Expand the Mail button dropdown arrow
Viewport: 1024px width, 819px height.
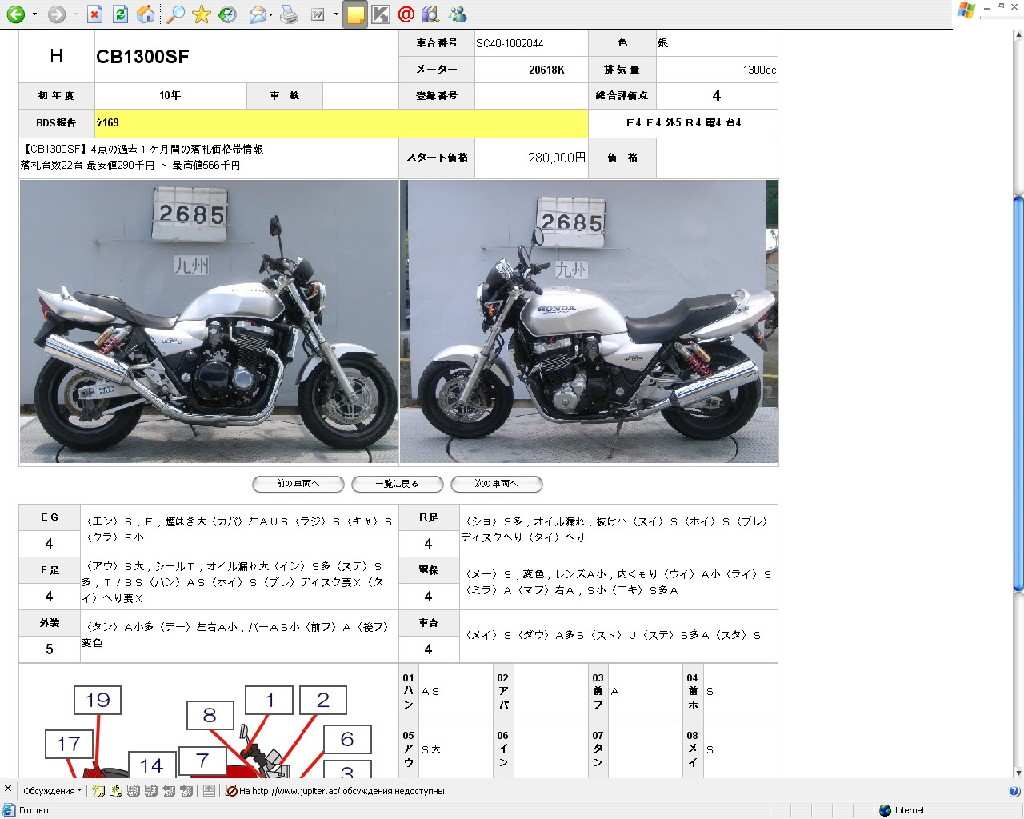[x=270, y=14]
